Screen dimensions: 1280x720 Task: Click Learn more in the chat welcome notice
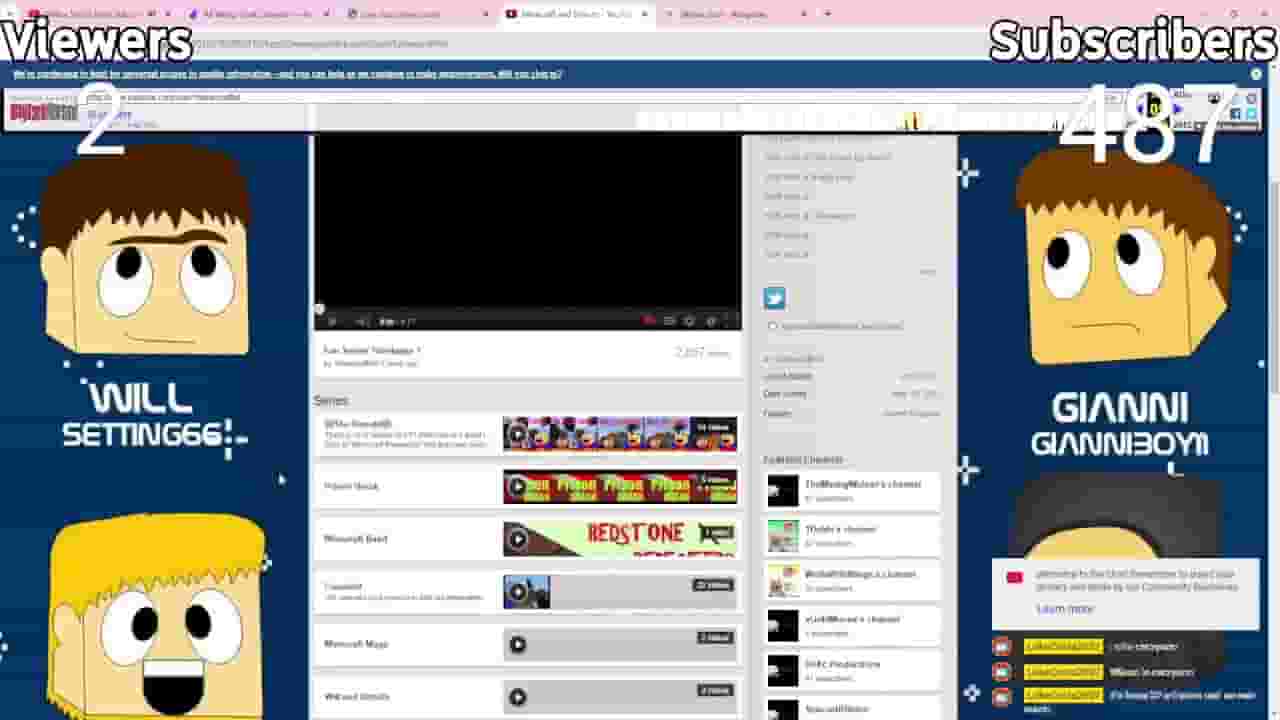click(x=1065, y=608)
